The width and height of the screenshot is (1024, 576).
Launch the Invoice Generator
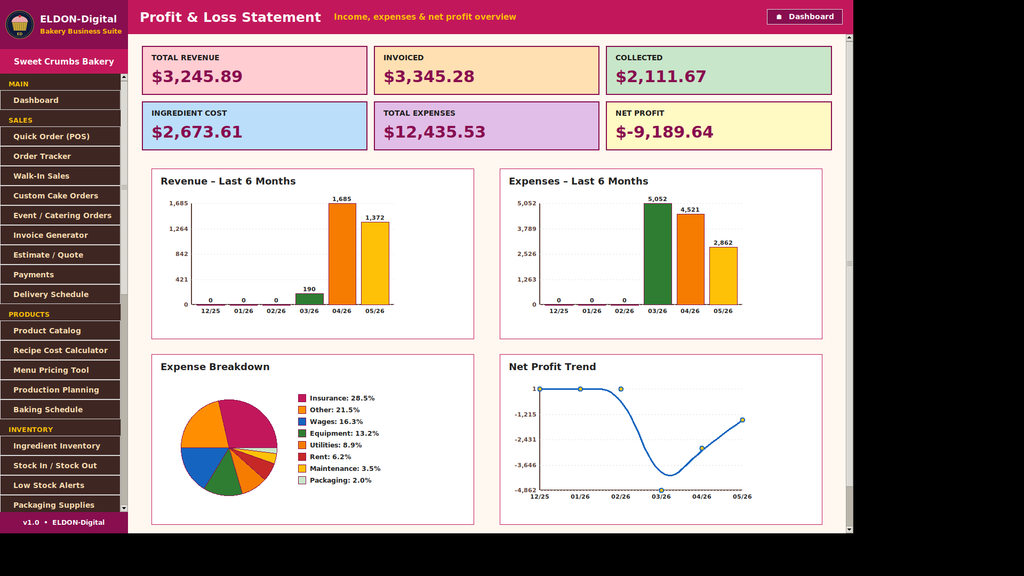coord(60,235)
